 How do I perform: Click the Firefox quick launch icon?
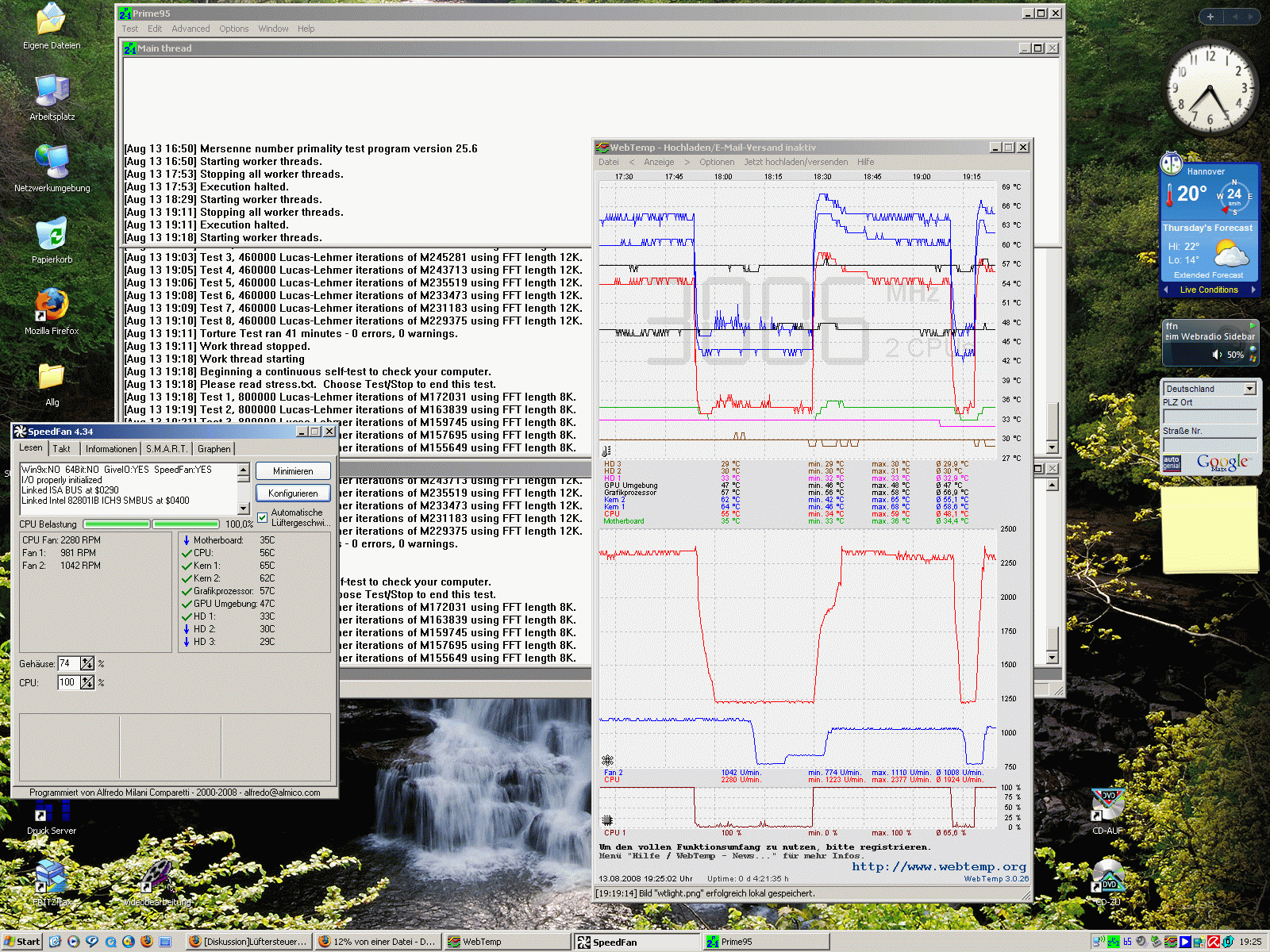click(x=146, y=942)
